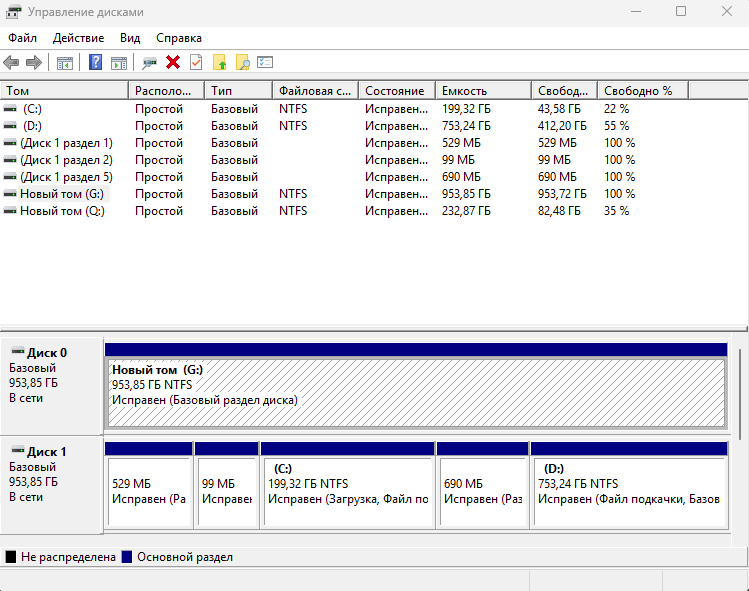Click the Properties checkmark sheet icon
This screenshot has height=591, width=749.
[x=196, y=63]
